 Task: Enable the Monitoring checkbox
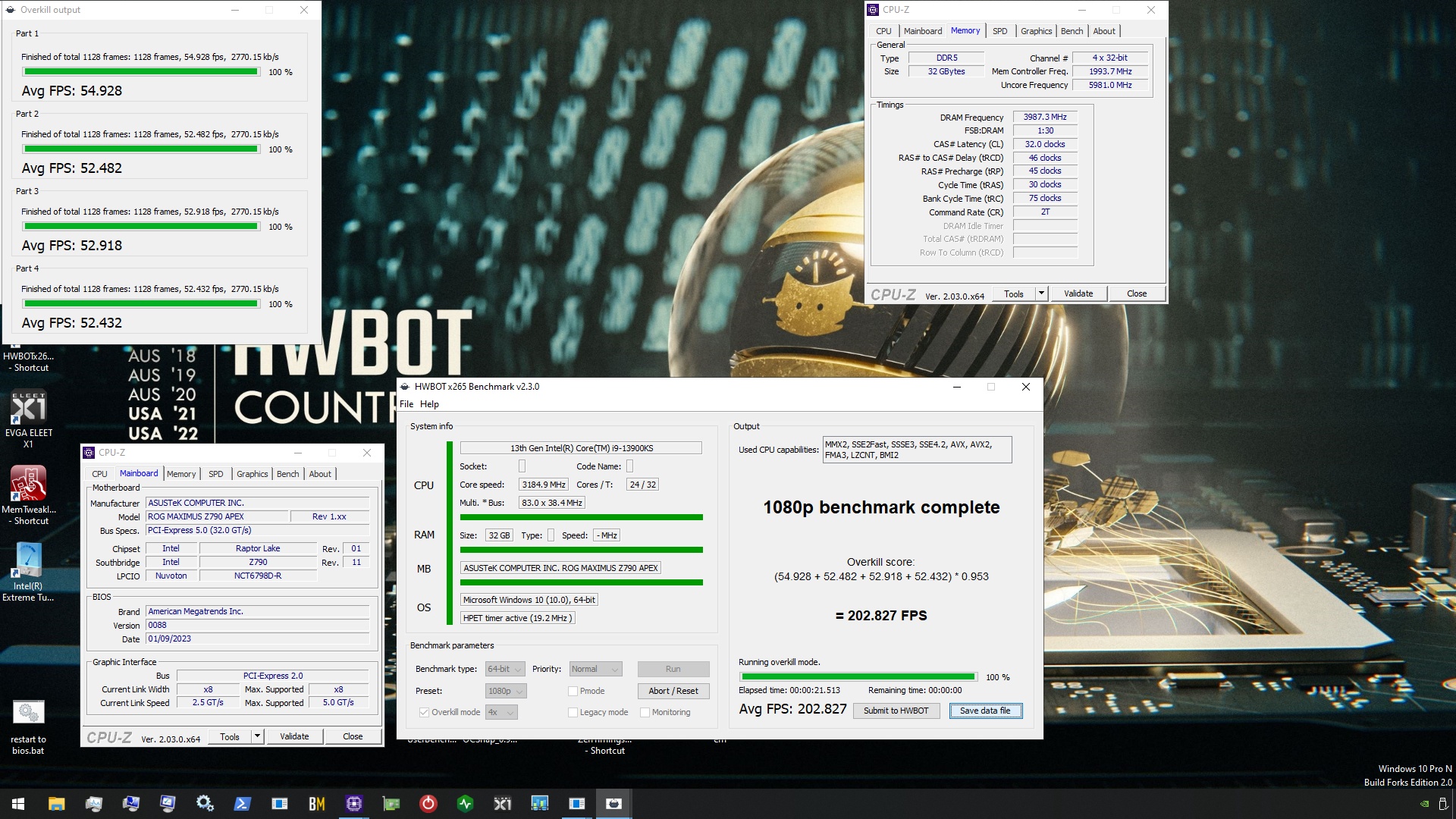pos(645,712)
